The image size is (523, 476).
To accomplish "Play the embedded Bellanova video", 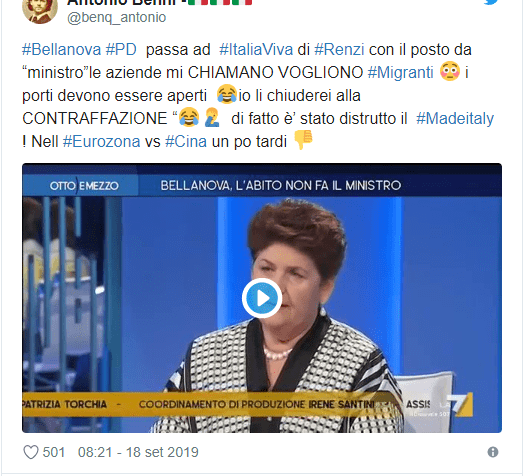I will click(x=262, y=298).
